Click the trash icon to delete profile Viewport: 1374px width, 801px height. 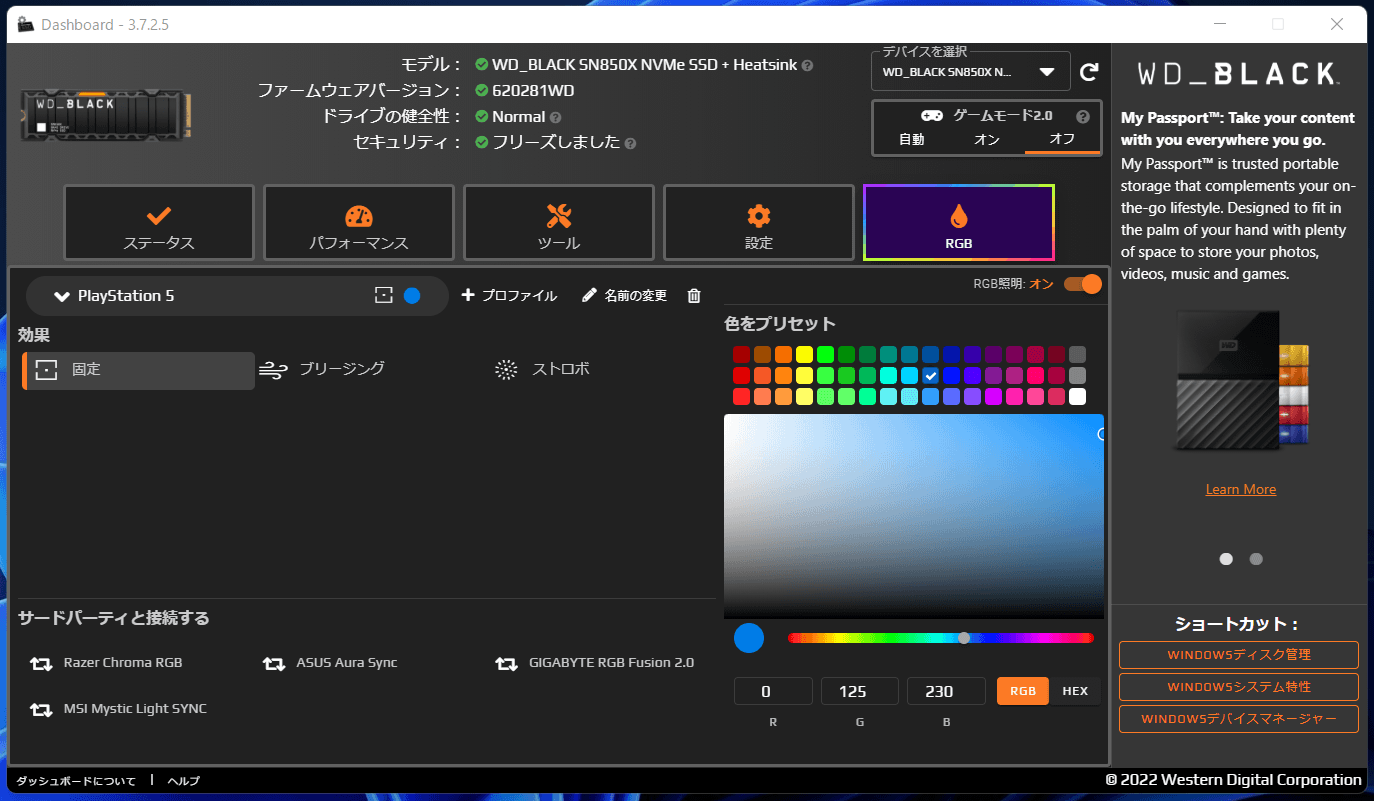[x=694, y=296]
